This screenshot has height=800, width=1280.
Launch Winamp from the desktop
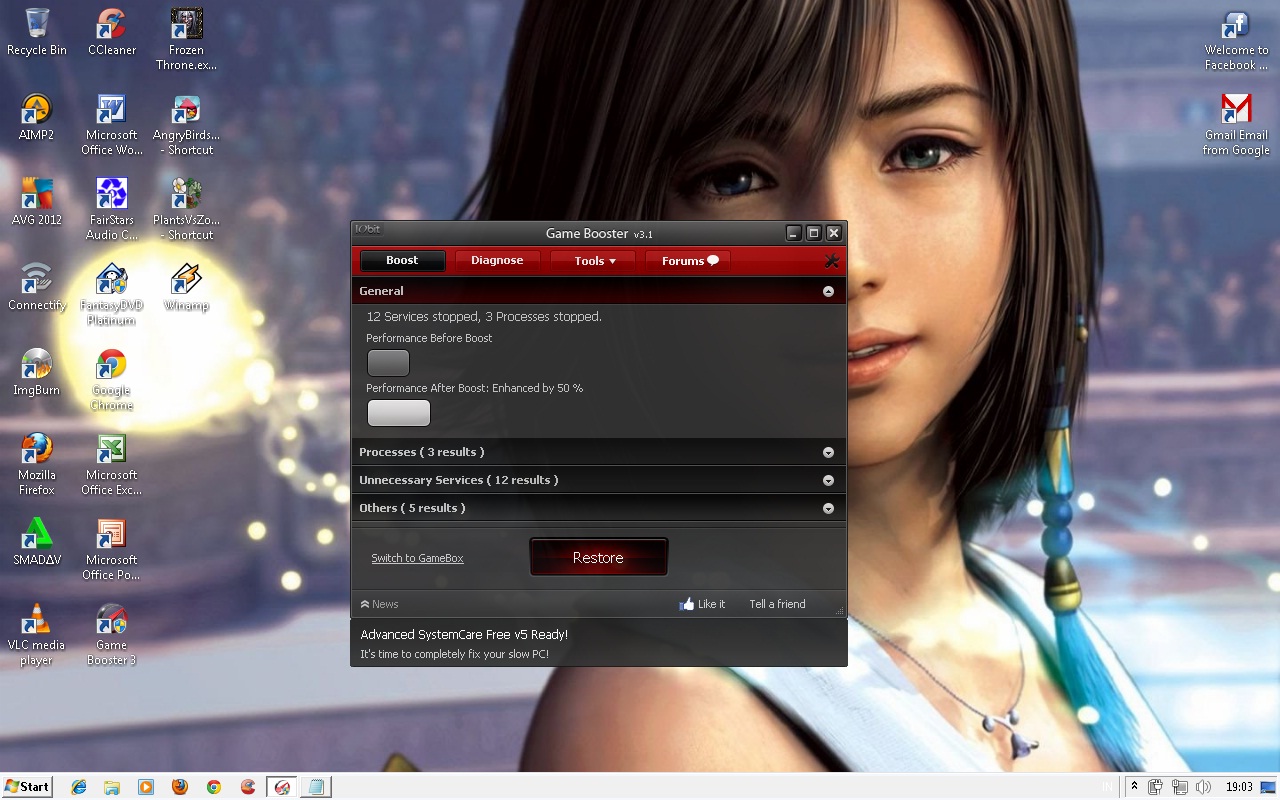tap(186, 288)
